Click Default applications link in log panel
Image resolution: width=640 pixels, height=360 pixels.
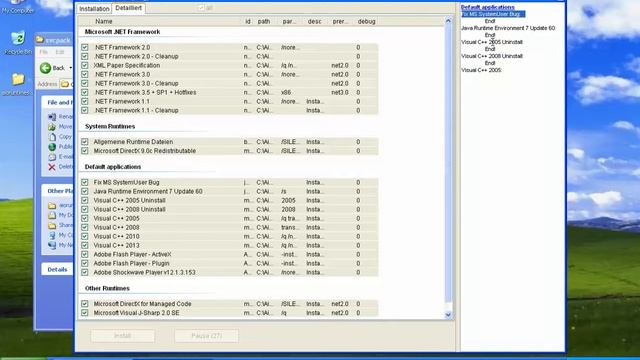(487, 7)
